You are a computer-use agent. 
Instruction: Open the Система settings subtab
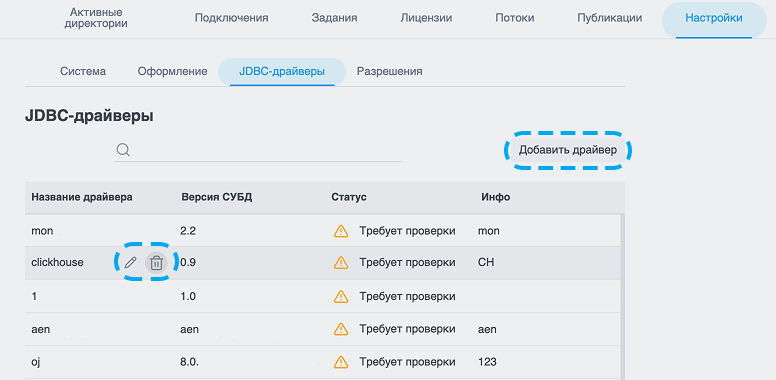click(83, 71)
